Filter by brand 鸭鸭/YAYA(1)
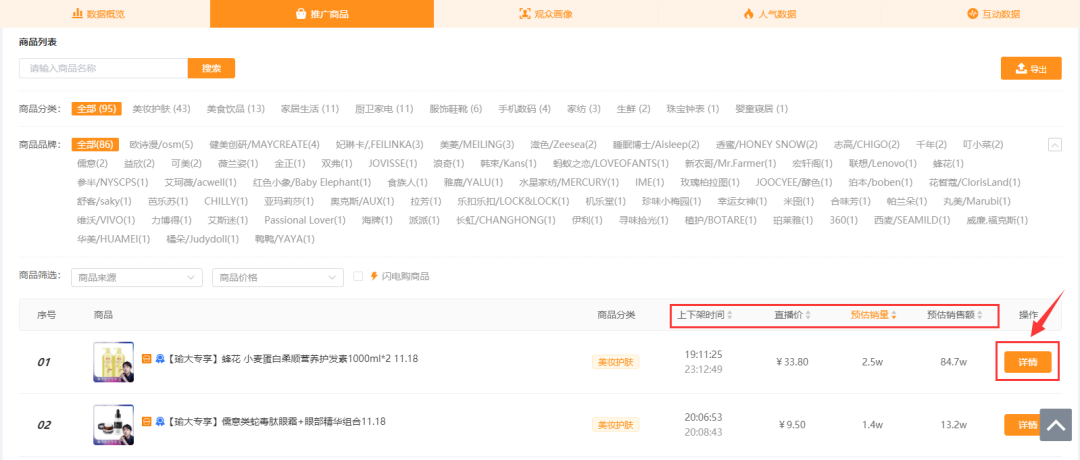 coord(284,239)
